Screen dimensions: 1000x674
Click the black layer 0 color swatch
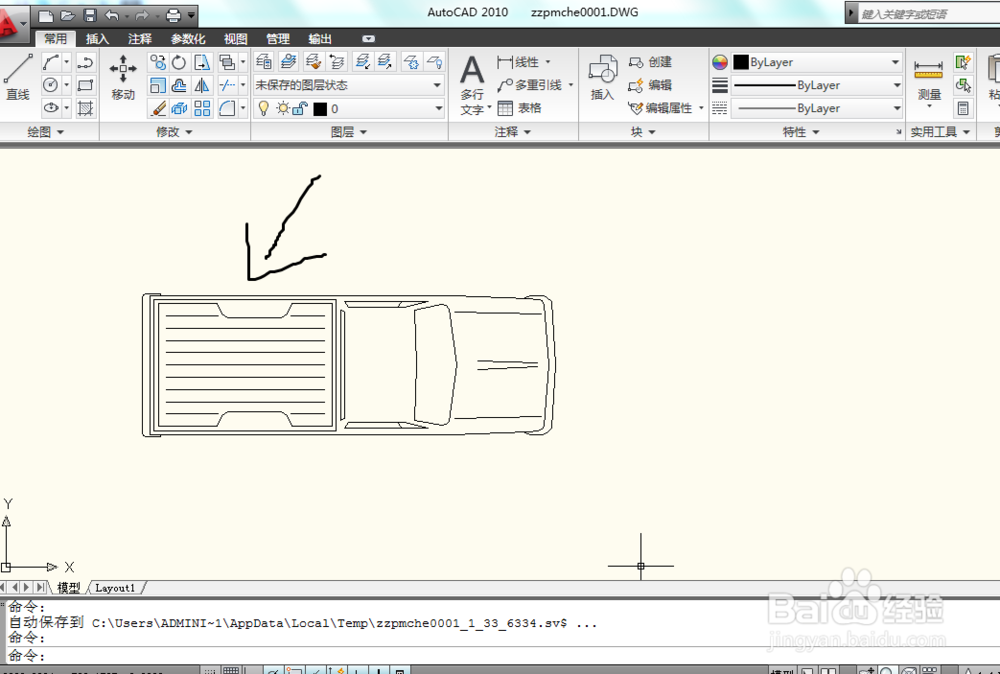[x=320, y=109]
